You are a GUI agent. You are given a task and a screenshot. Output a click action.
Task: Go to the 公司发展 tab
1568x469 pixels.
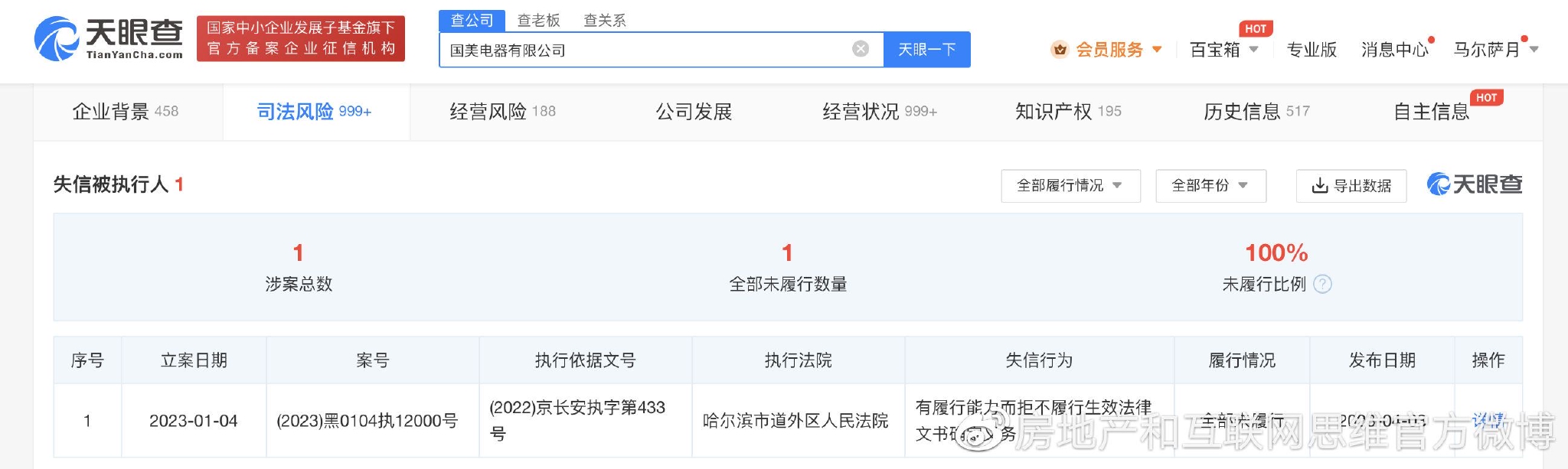[x=694, y=112]
